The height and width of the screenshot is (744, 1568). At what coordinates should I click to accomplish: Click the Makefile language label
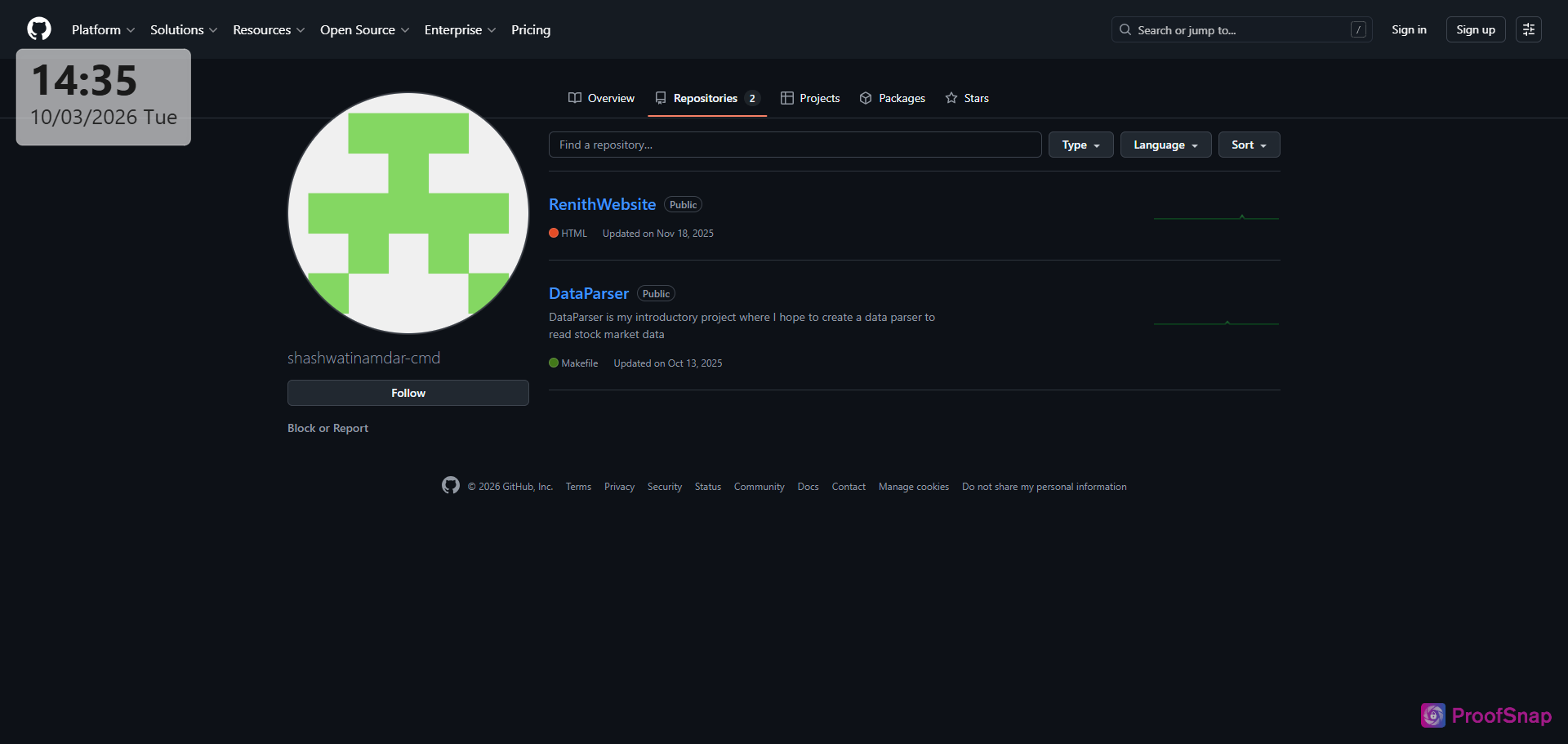click(580, 363)
